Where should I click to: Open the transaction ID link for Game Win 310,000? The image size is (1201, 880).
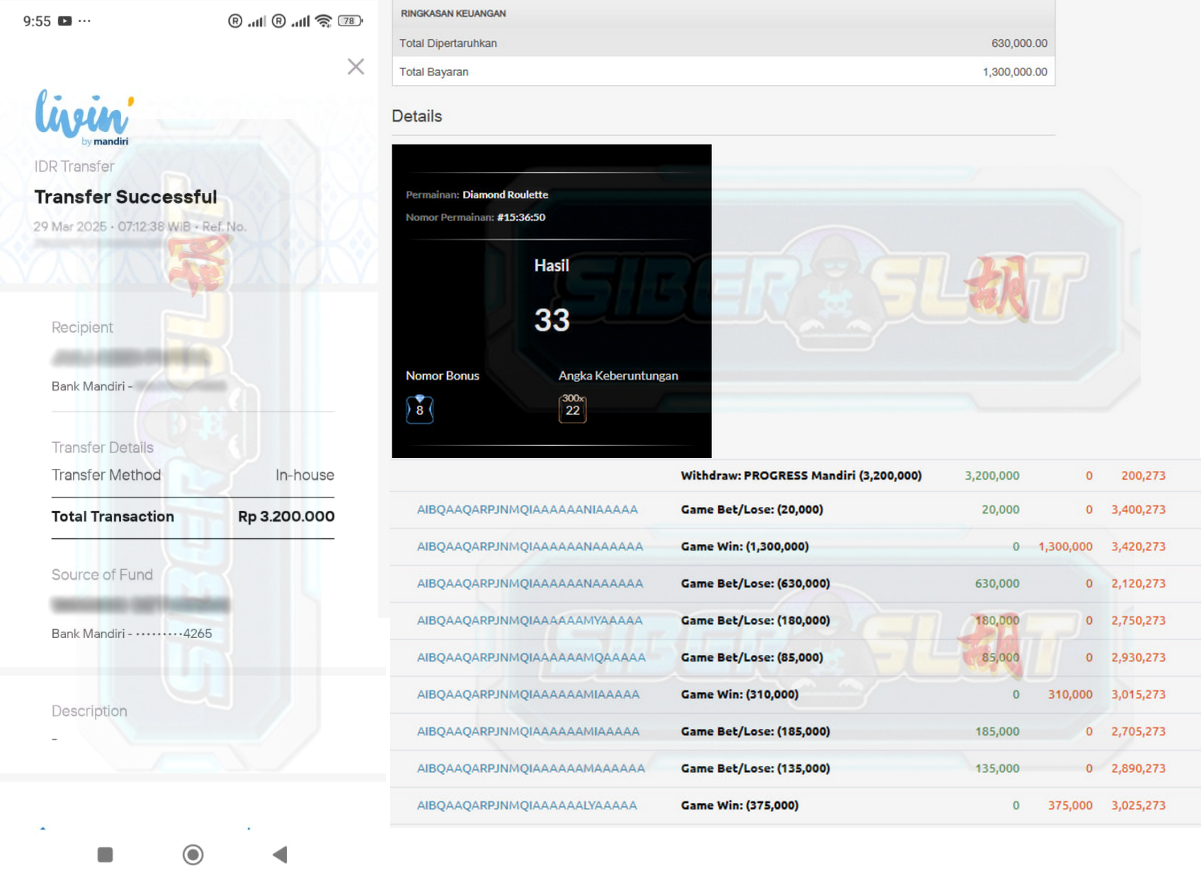click(527, 694)
